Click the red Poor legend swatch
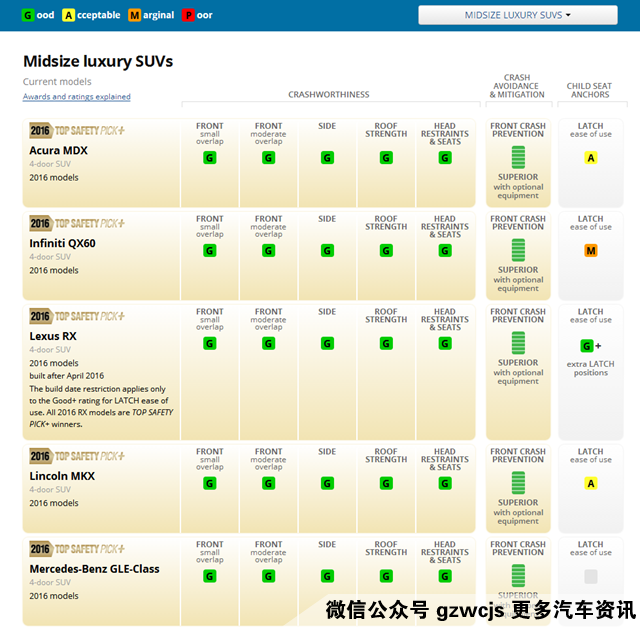This screenshot has height=627, width=640. point(189,15)
